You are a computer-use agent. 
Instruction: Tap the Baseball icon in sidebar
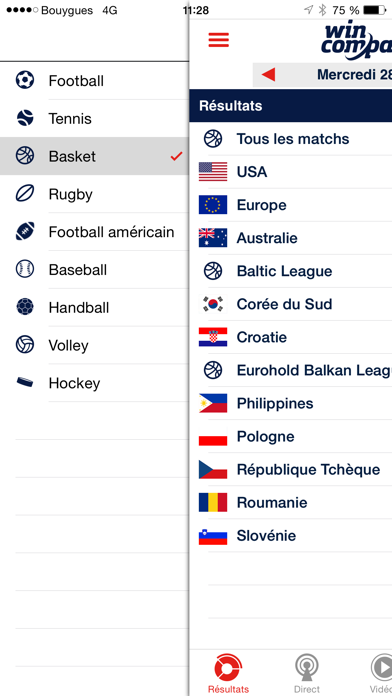point(25,269)
